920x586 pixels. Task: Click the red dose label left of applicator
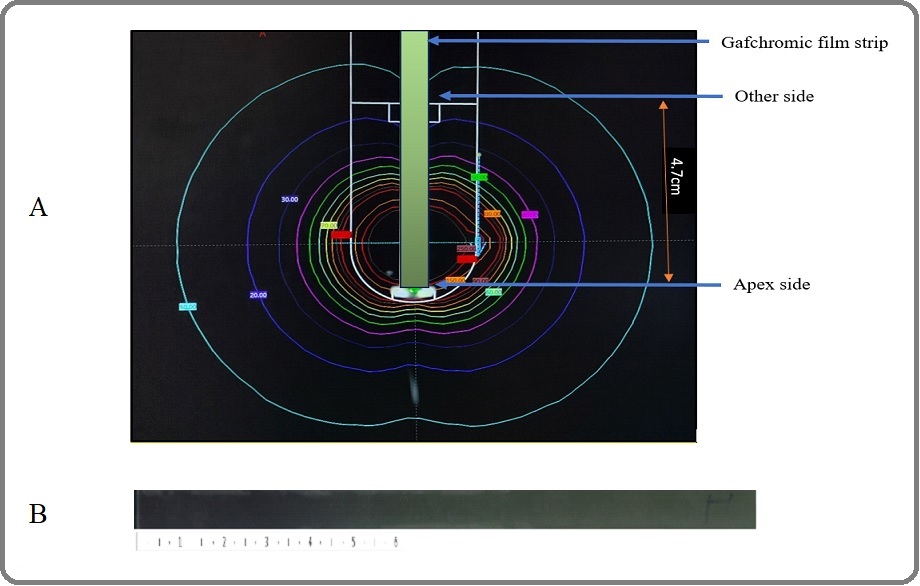(341, 235)
